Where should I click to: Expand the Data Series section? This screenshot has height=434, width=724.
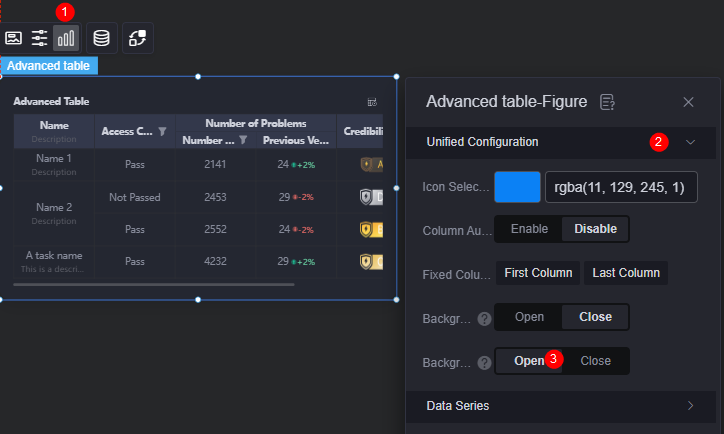point(690,406)
